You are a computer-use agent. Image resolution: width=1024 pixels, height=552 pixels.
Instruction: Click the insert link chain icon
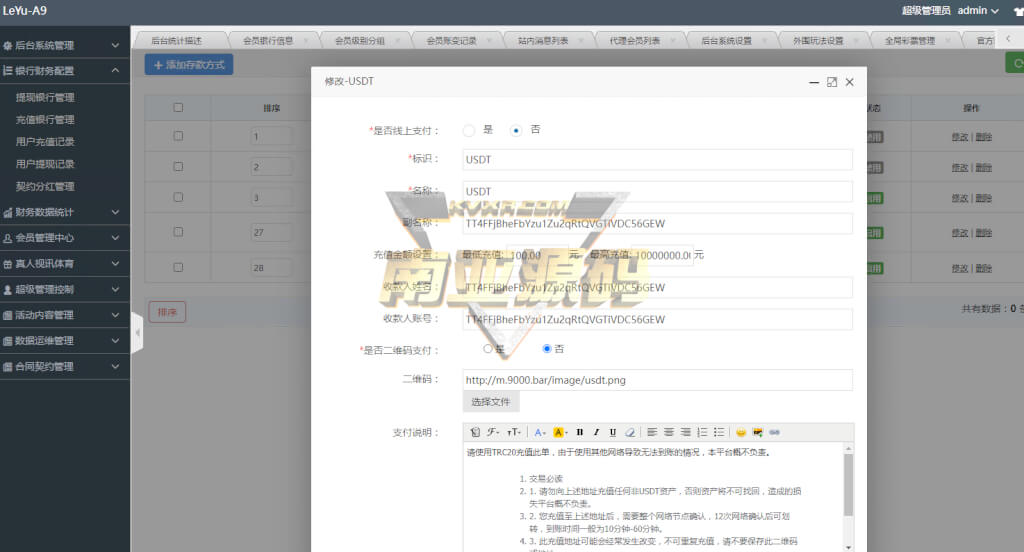click(775, 432)
